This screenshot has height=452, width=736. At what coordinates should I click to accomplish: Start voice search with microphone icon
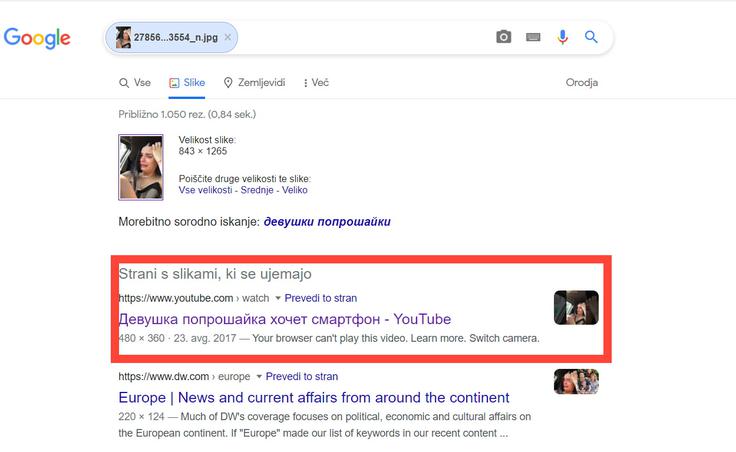(x=562, y=37)
